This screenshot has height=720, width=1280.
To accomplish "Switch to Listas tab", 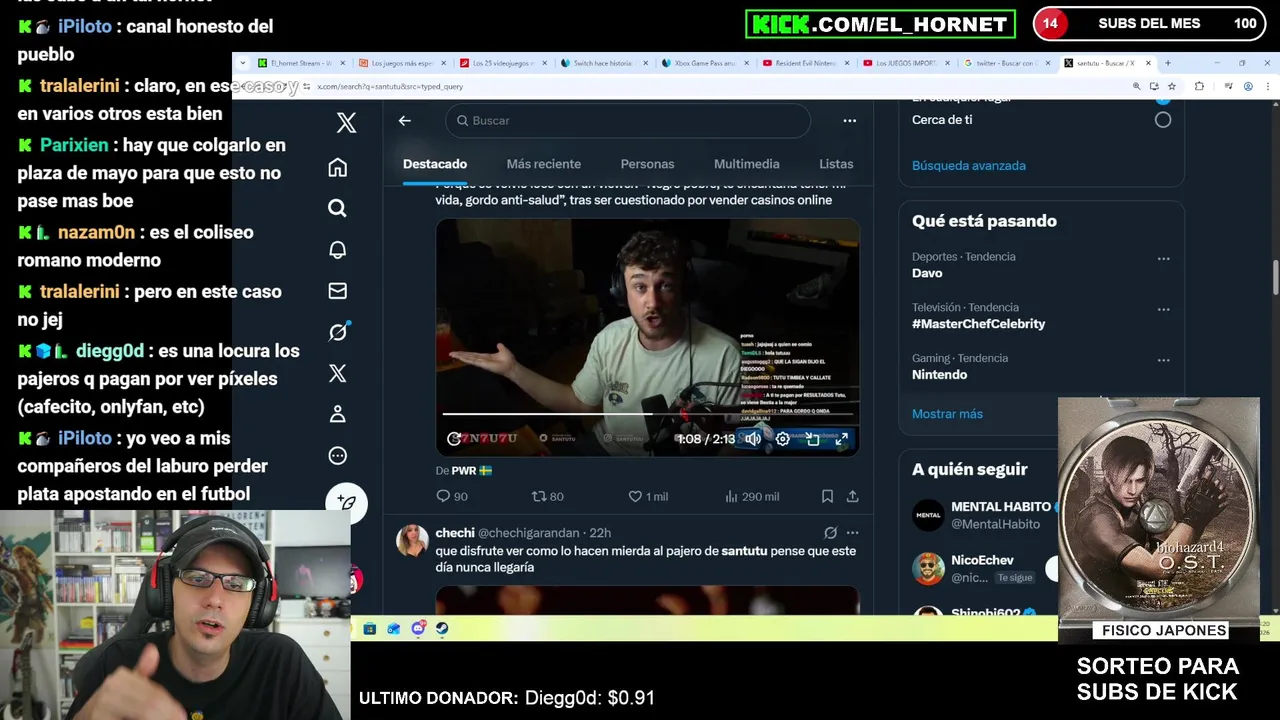I will [x=836, y=164].
